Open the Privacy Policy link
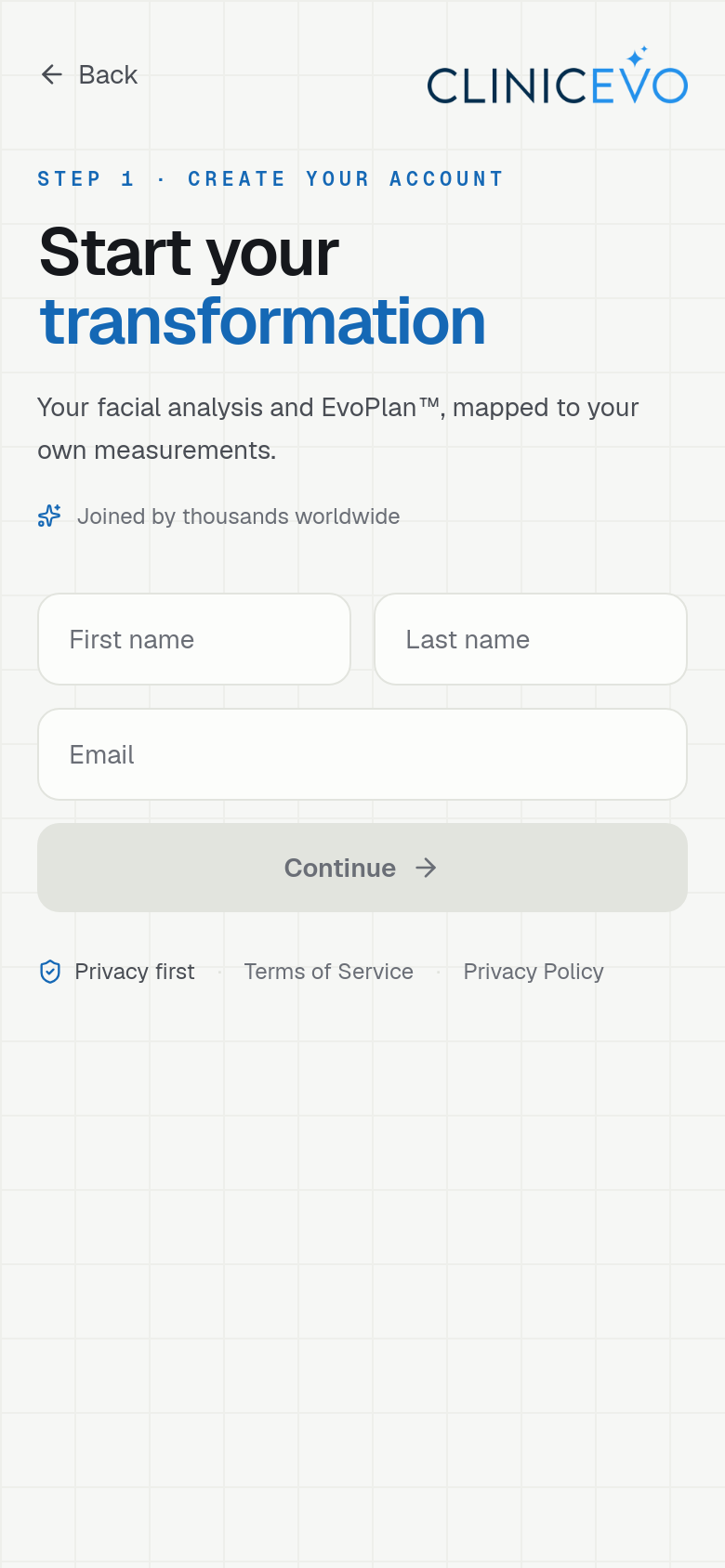Screen dimensions: 725x1568 [x=534, y=972]
